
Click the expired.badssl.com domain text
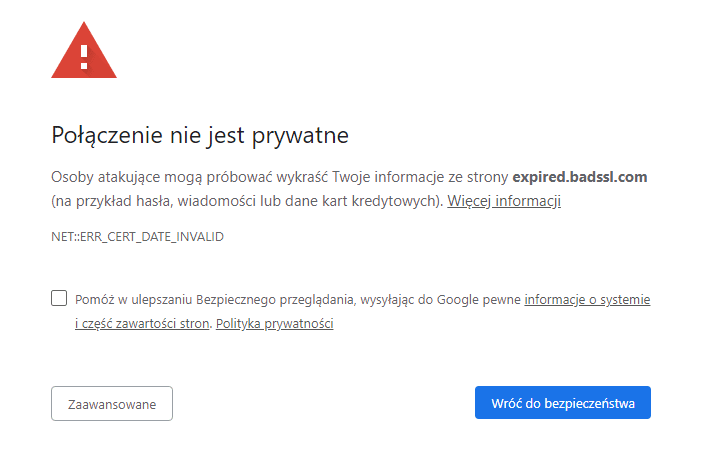tap(580, 177)
